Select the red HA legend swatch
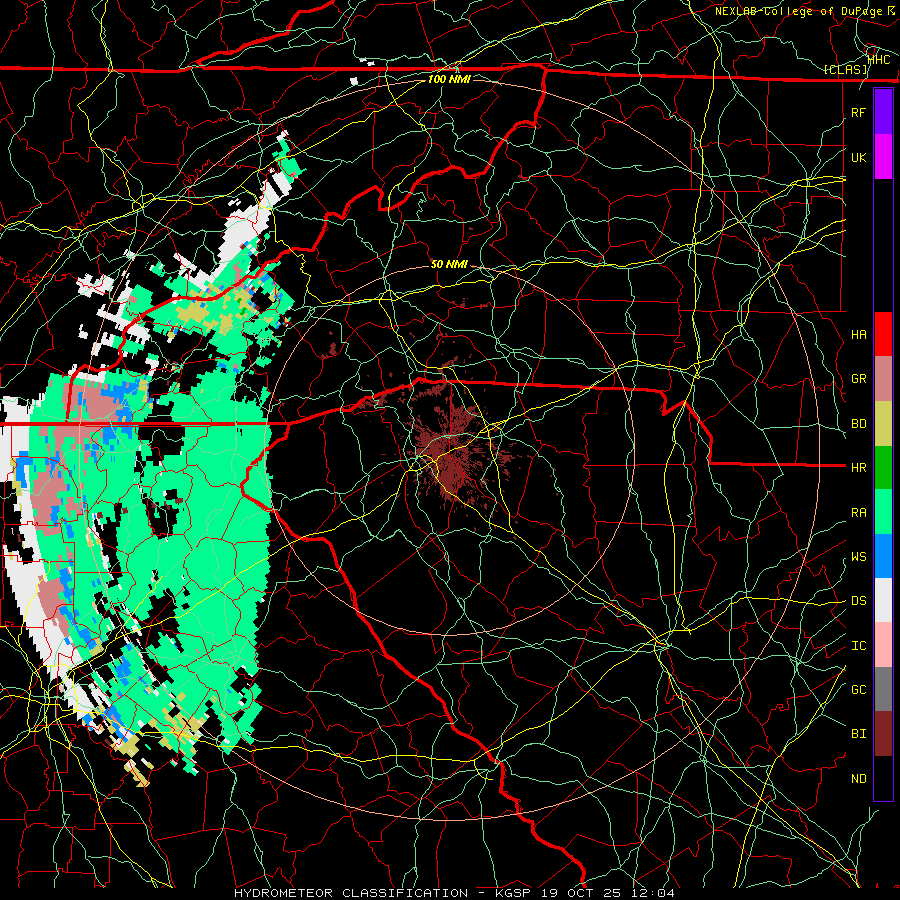The width and height of the screenshot is (900, 900). coord(883,334)
